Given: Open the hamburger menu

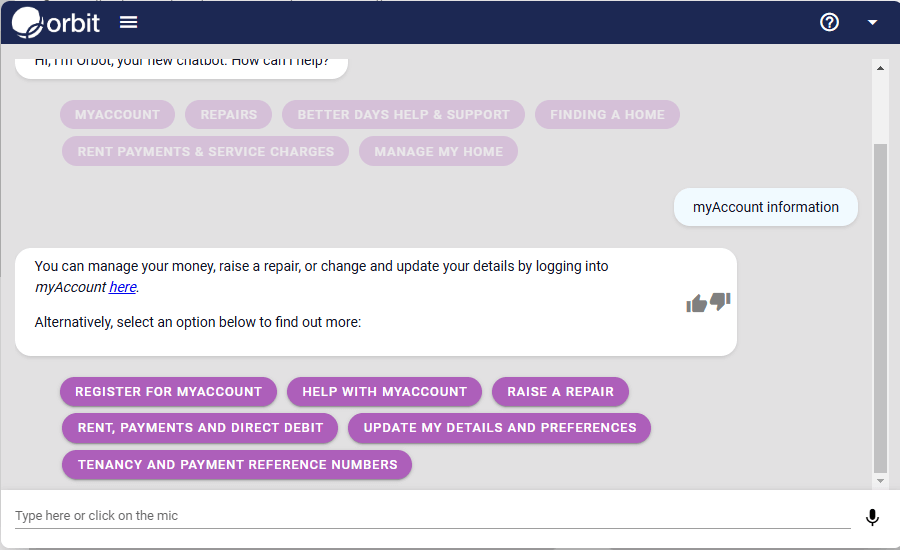Looking at the screenshot, I should [129, 22].
